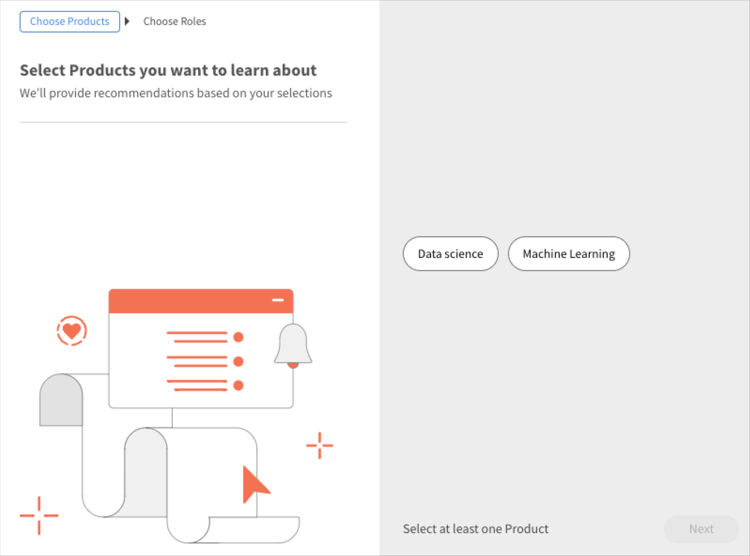
Task: Go to the Choose Roles step
Action: [x=175, y=22]
